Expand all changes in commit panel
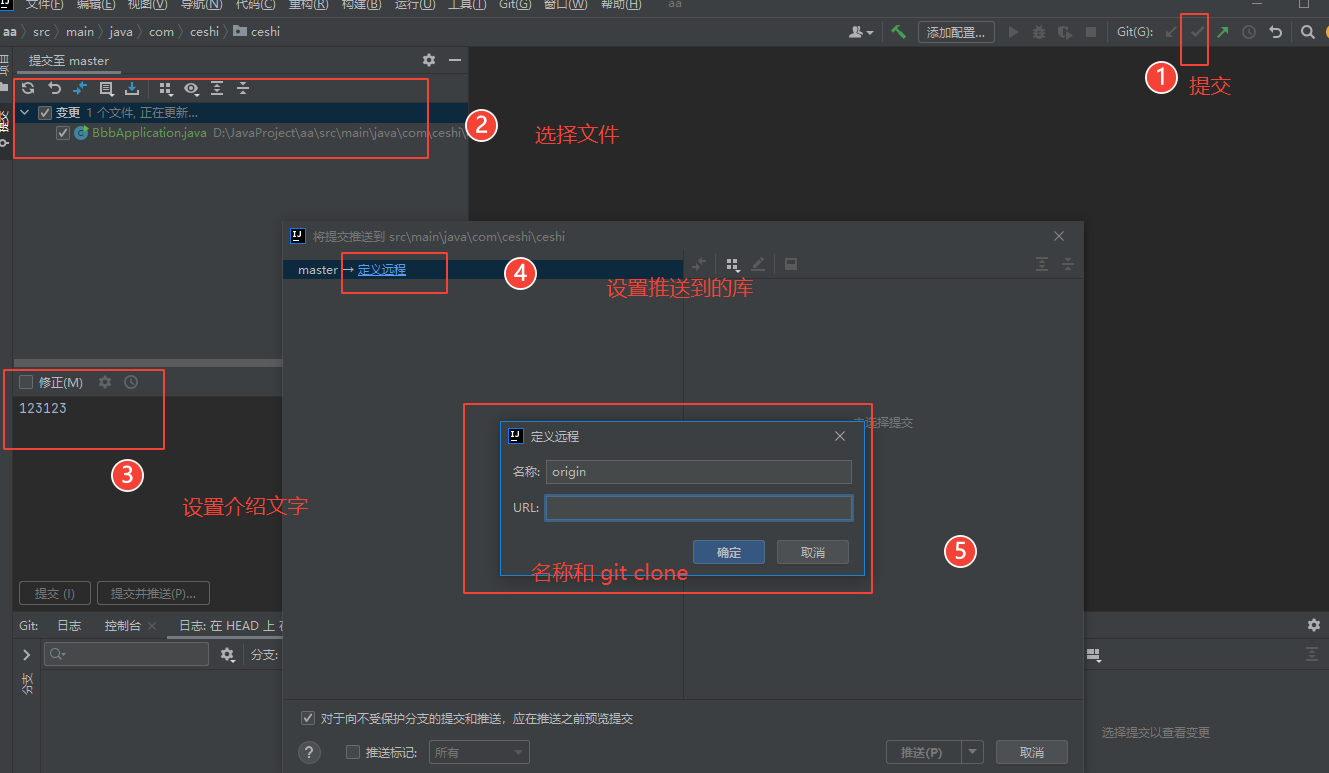Screen dimensions: 1329x773 click(x=217, y=88)
